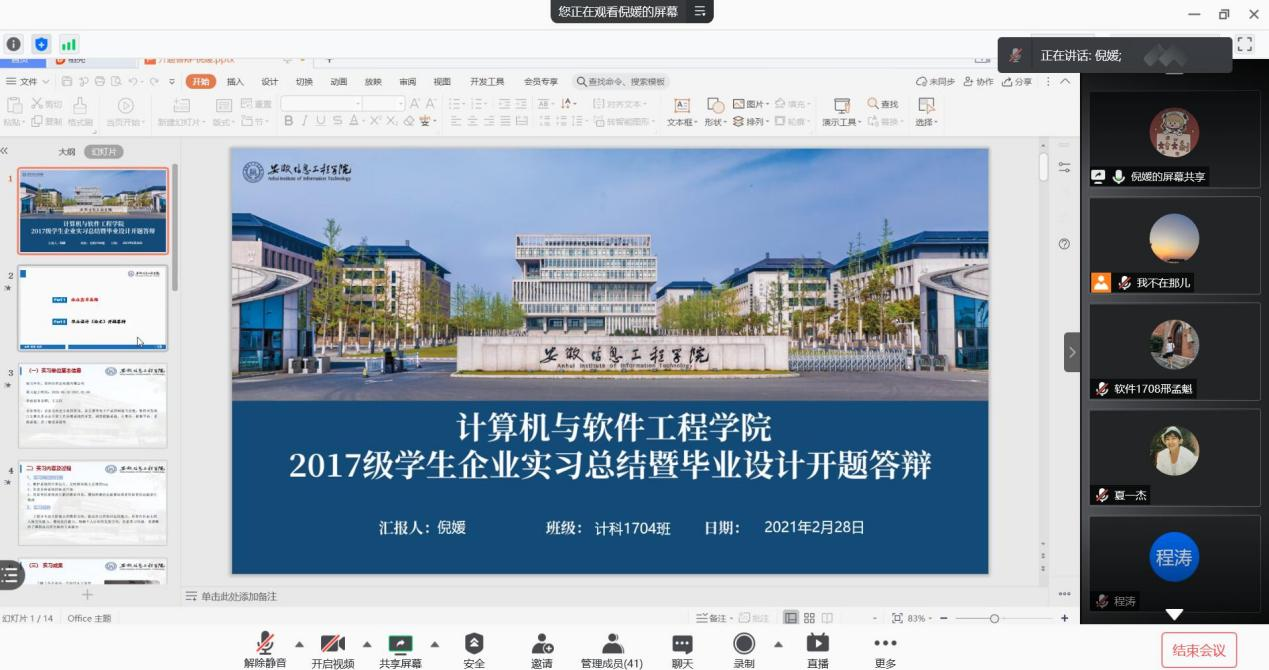
Task: Open the 形状 shapes tool
Action: (x=712, y=122)
